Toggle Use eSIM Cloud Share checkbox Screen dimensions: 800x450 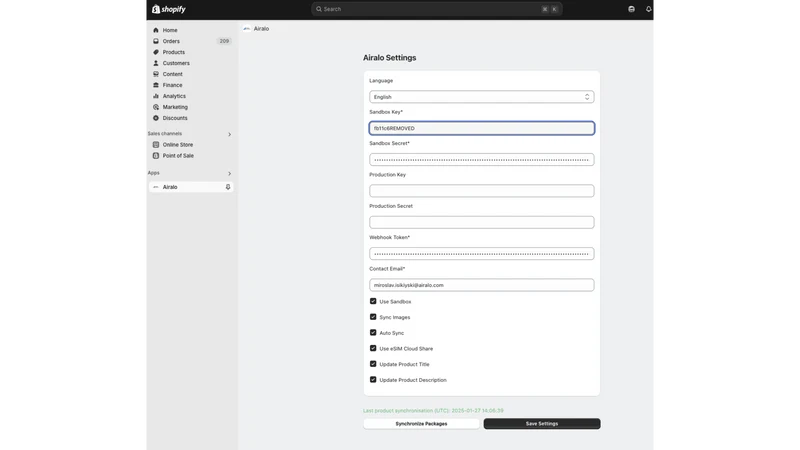coord(373,348)
